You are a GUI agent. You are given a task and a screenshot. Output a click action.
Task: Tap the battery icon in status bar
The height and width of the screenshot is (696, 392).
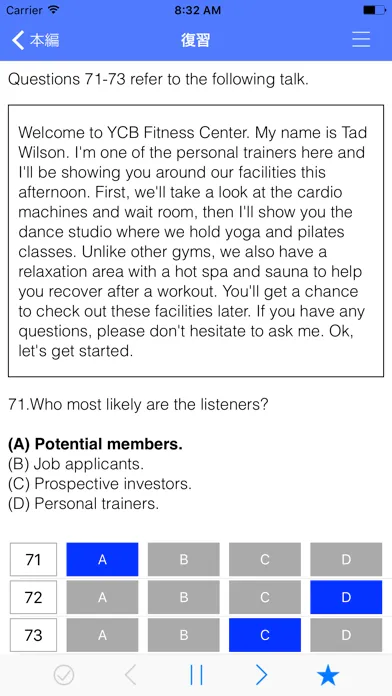click(x=374, y=10)
